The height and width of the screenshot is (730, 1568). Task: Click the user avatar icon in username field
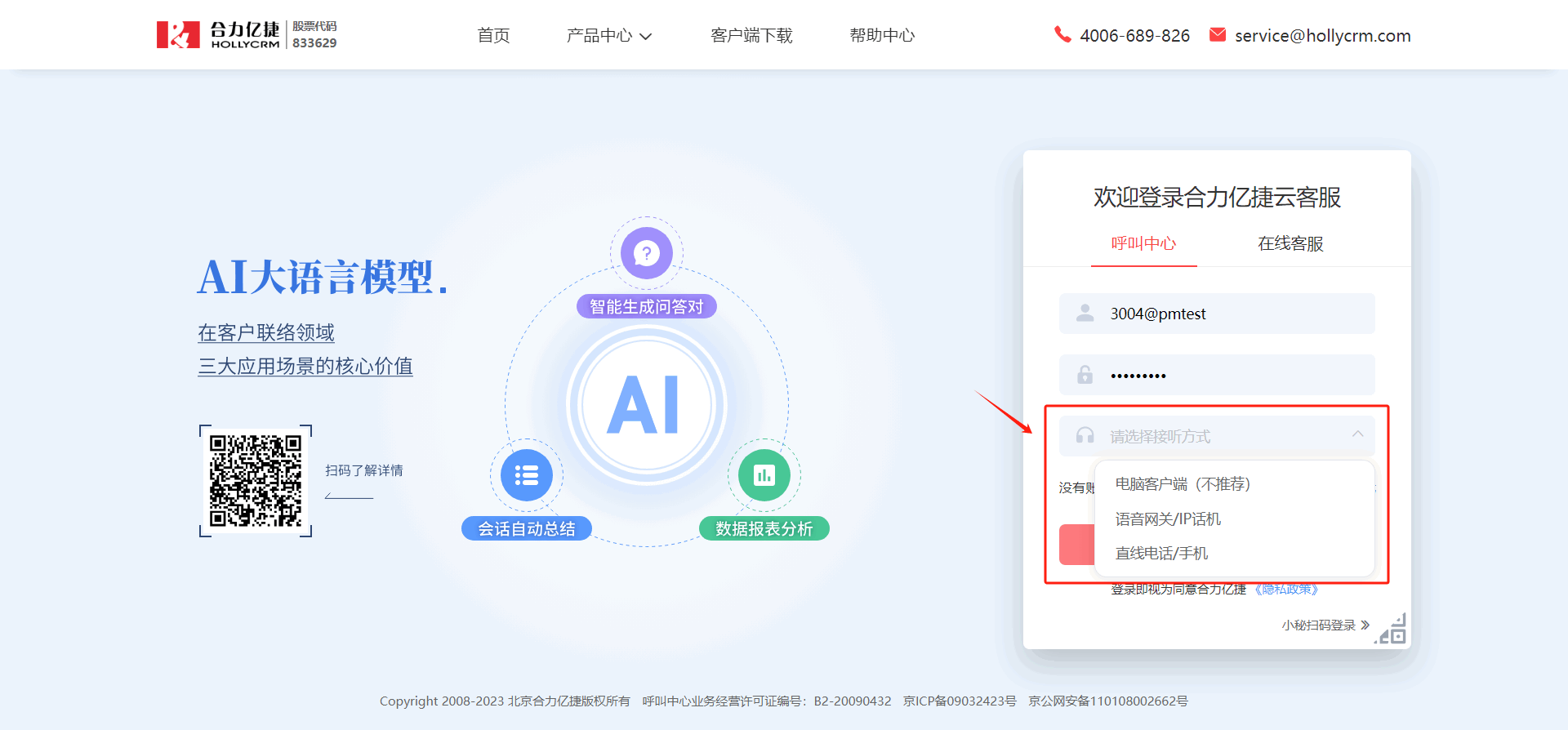pos(1085,313)
